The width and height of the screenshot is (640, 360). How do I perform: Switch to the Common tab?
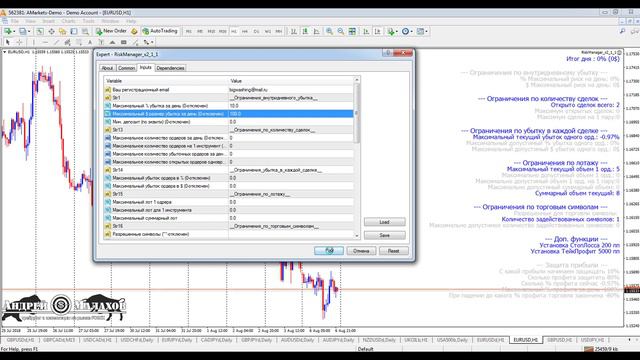point(126,68)
